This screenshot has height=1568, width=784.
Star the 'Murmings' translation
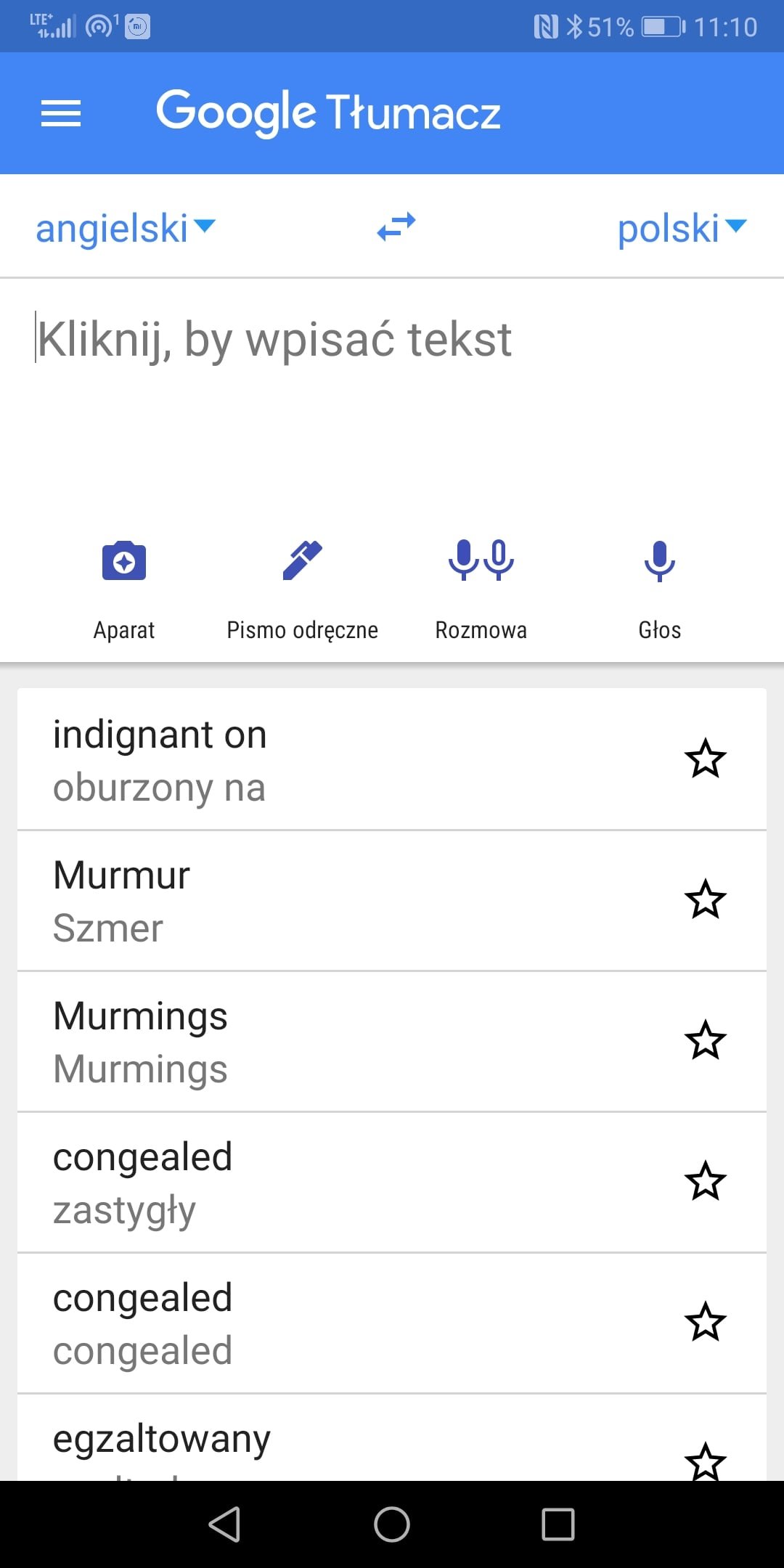[x=705, y=1040]
